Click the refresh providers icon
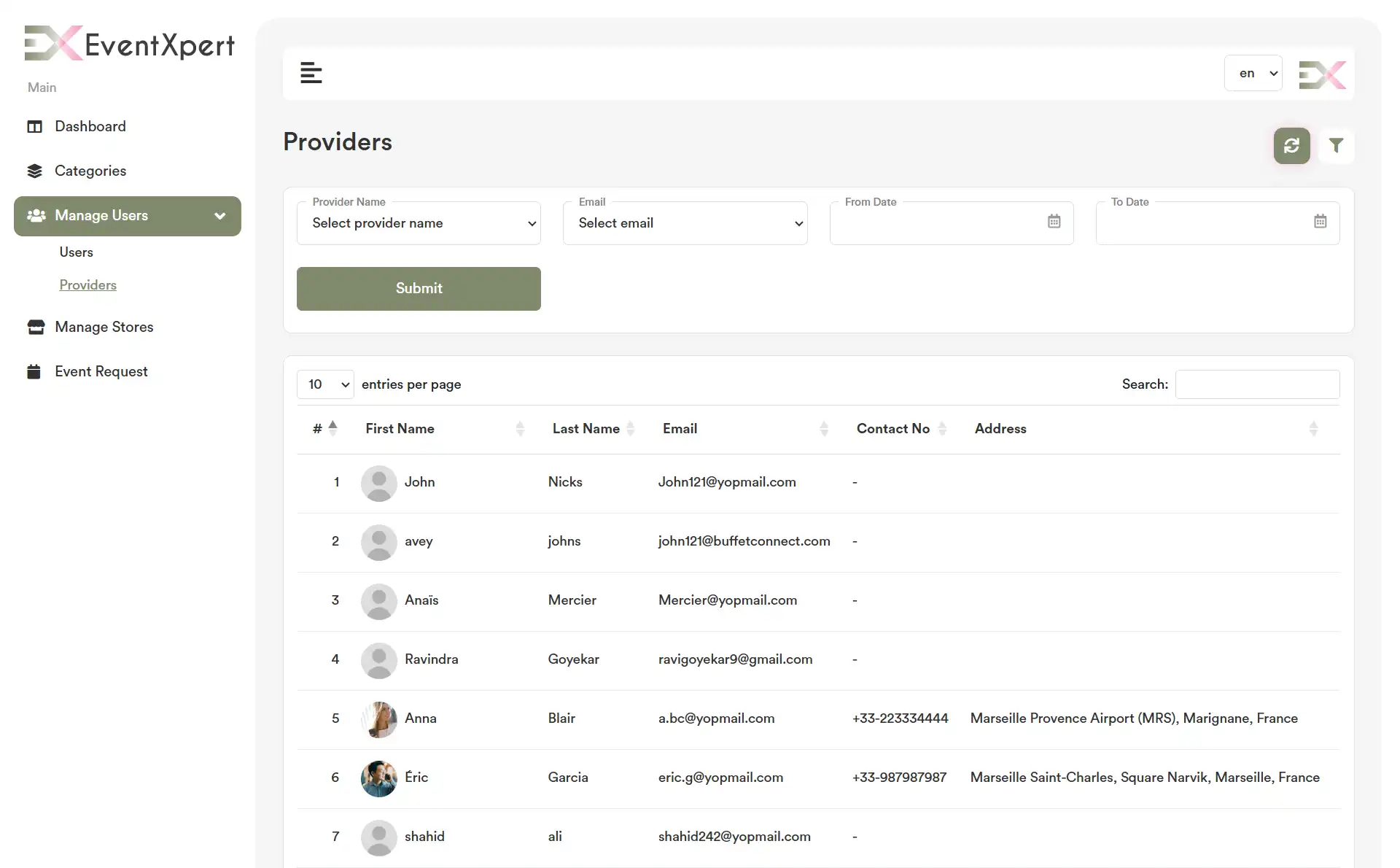1400x868 pixels. click(1291, 146)
